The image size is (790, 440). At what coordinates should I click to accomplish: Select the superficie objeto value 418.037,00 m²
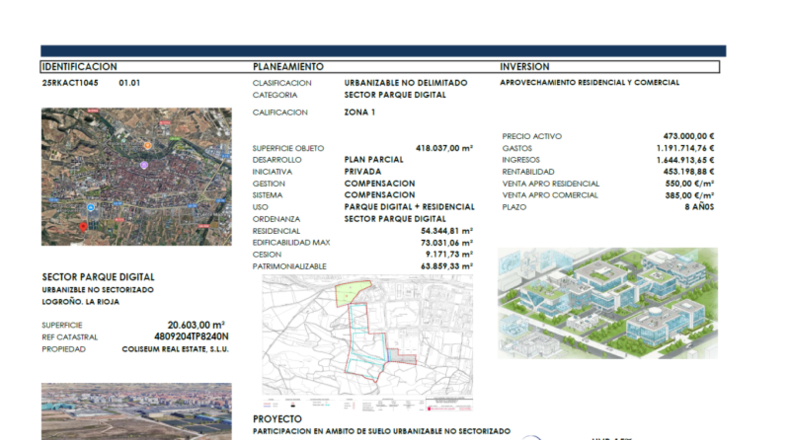[444, 148]
